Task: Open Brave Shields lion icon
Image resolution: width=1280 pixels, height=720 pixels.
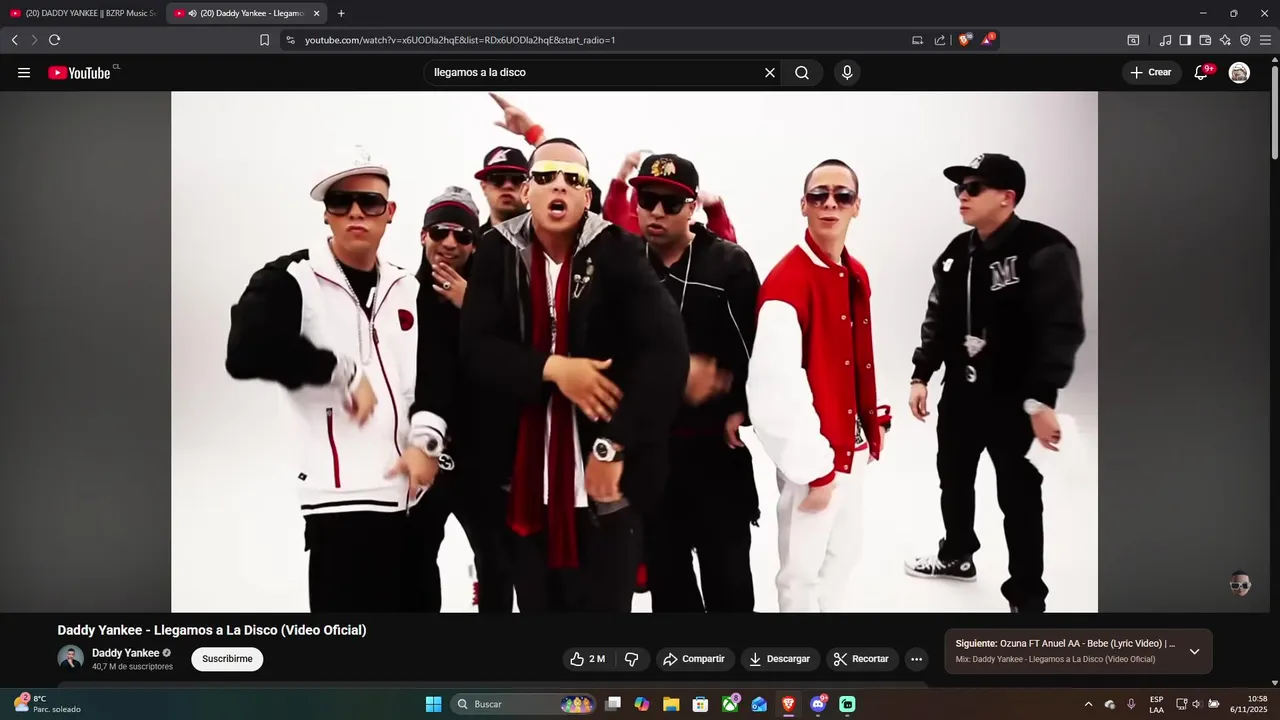Action: click(x=964, y=40)
